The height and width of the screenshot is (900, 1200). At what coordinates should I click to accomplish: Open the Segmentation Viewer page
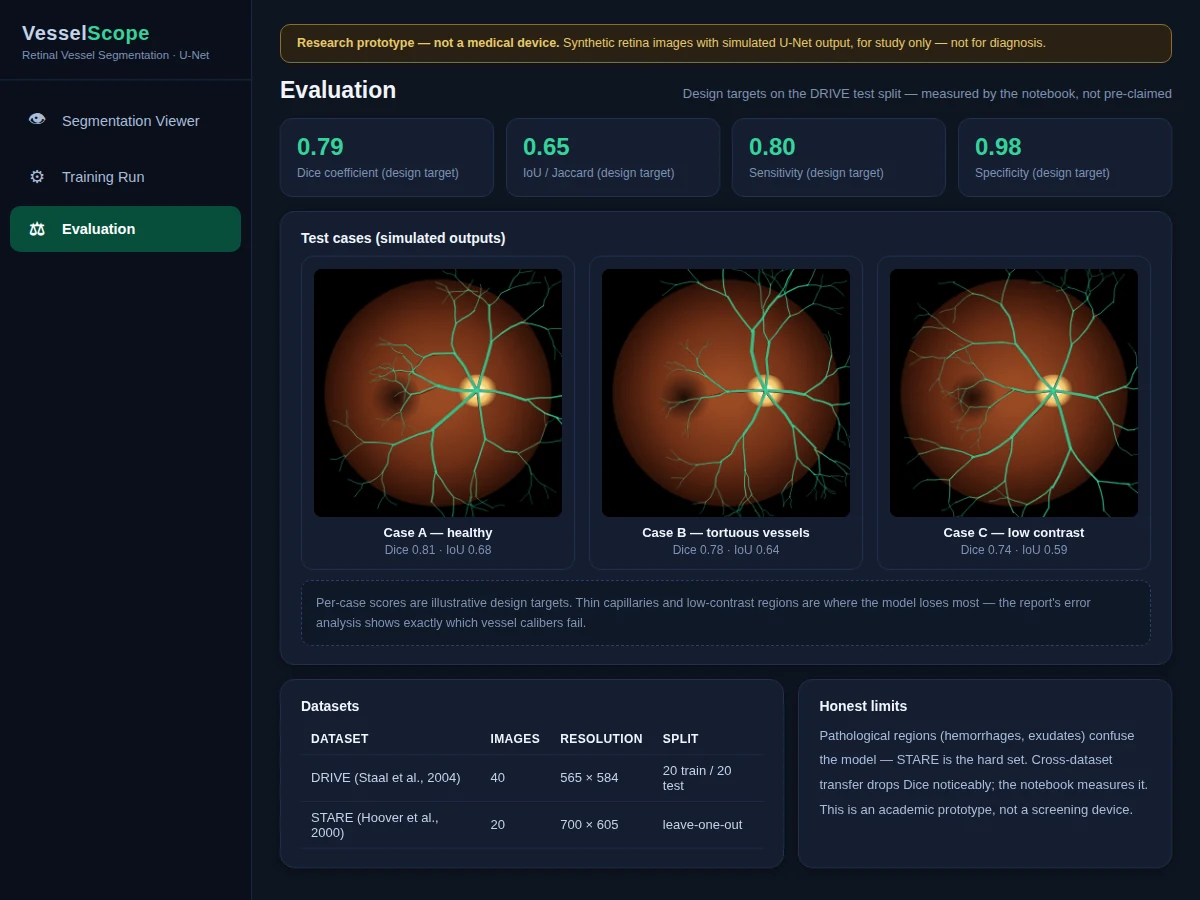[x=125, y=121]
